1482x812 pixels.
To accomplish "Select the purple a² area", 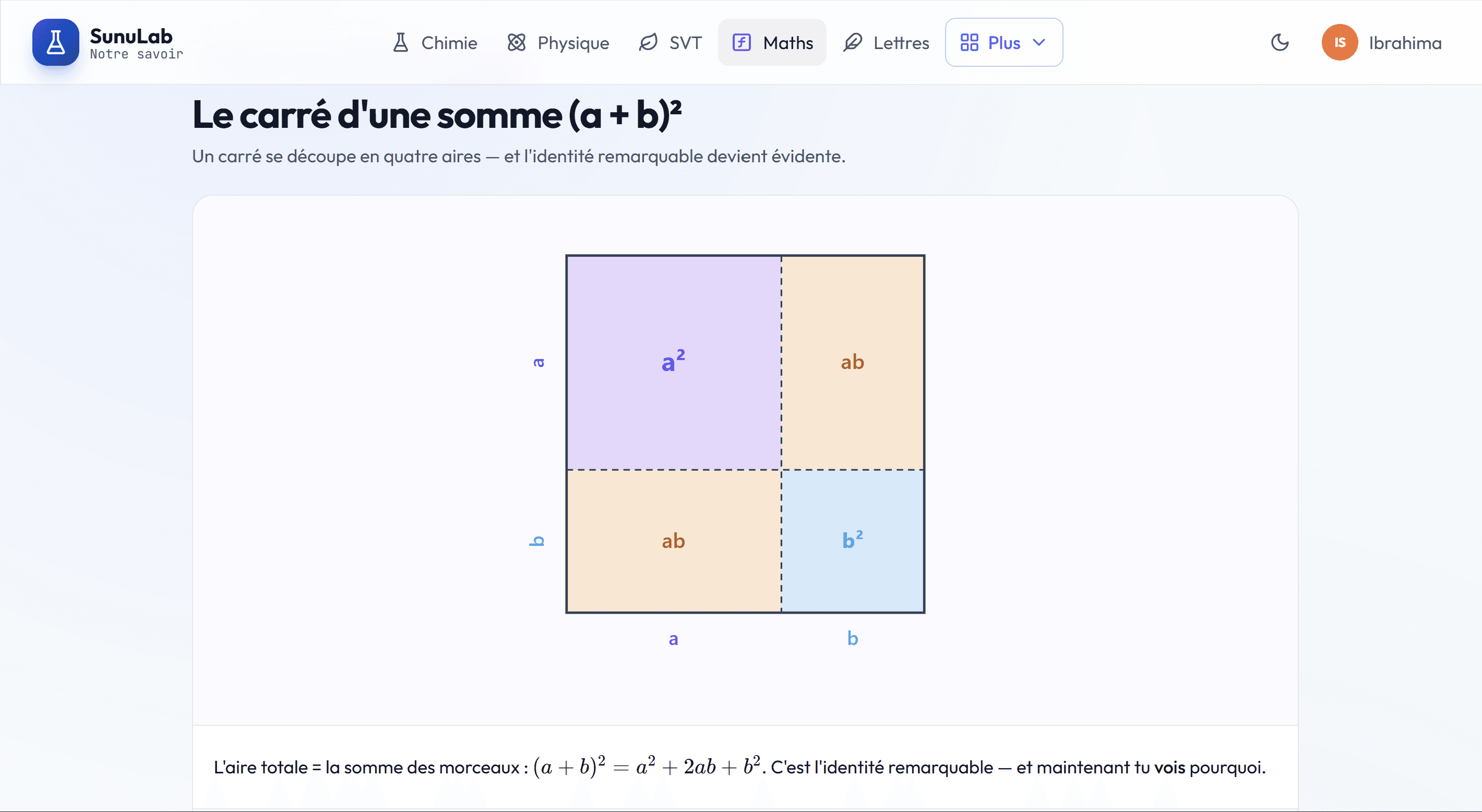I will (674, 363).
